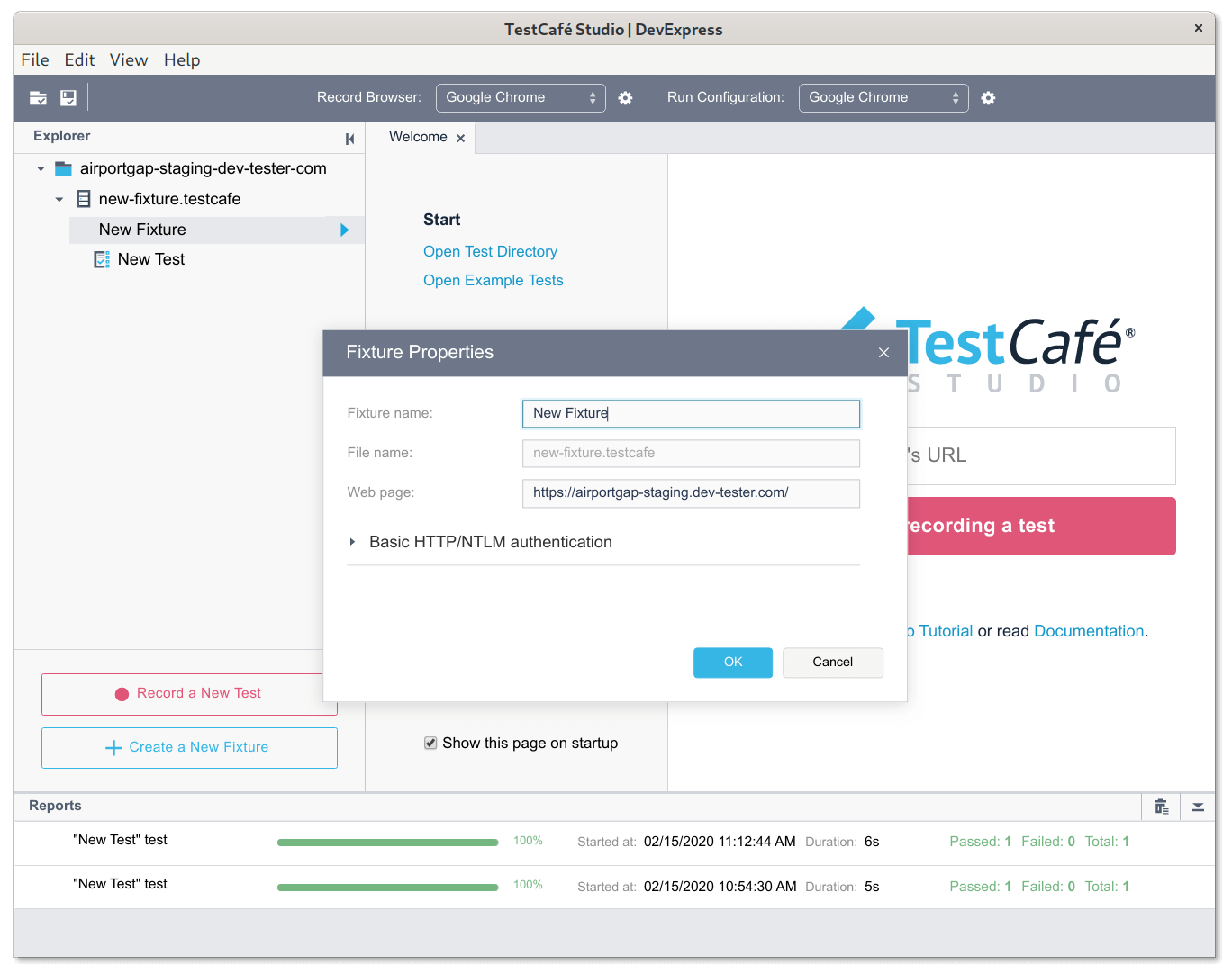Collapse the Reports panel
This screenshot has height=974, width=1232.
[x=1198, y=807]
